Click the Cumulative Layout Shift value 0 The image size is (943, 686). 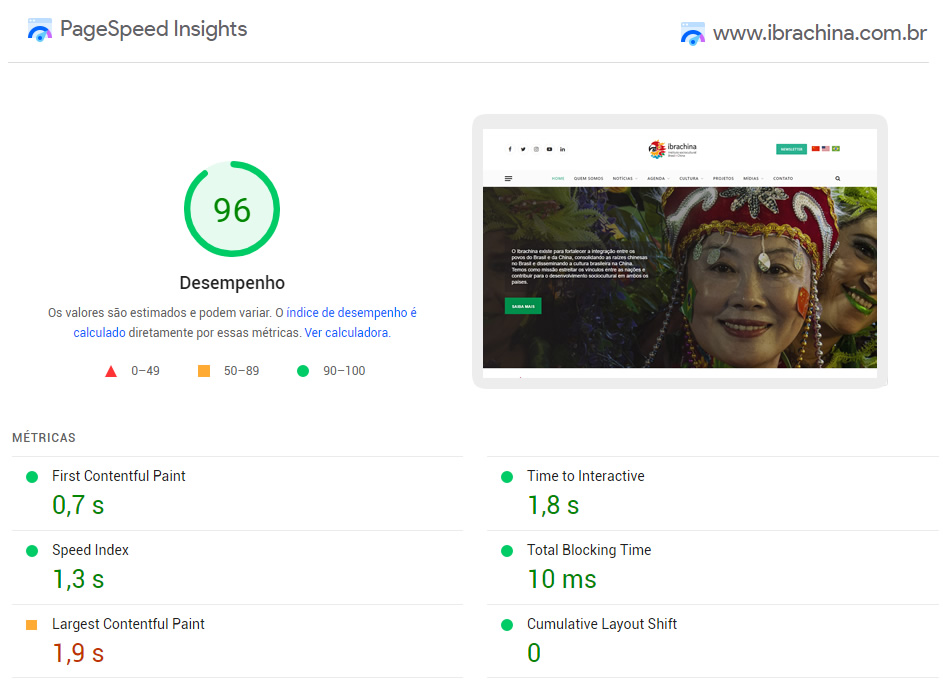point(534,653)
